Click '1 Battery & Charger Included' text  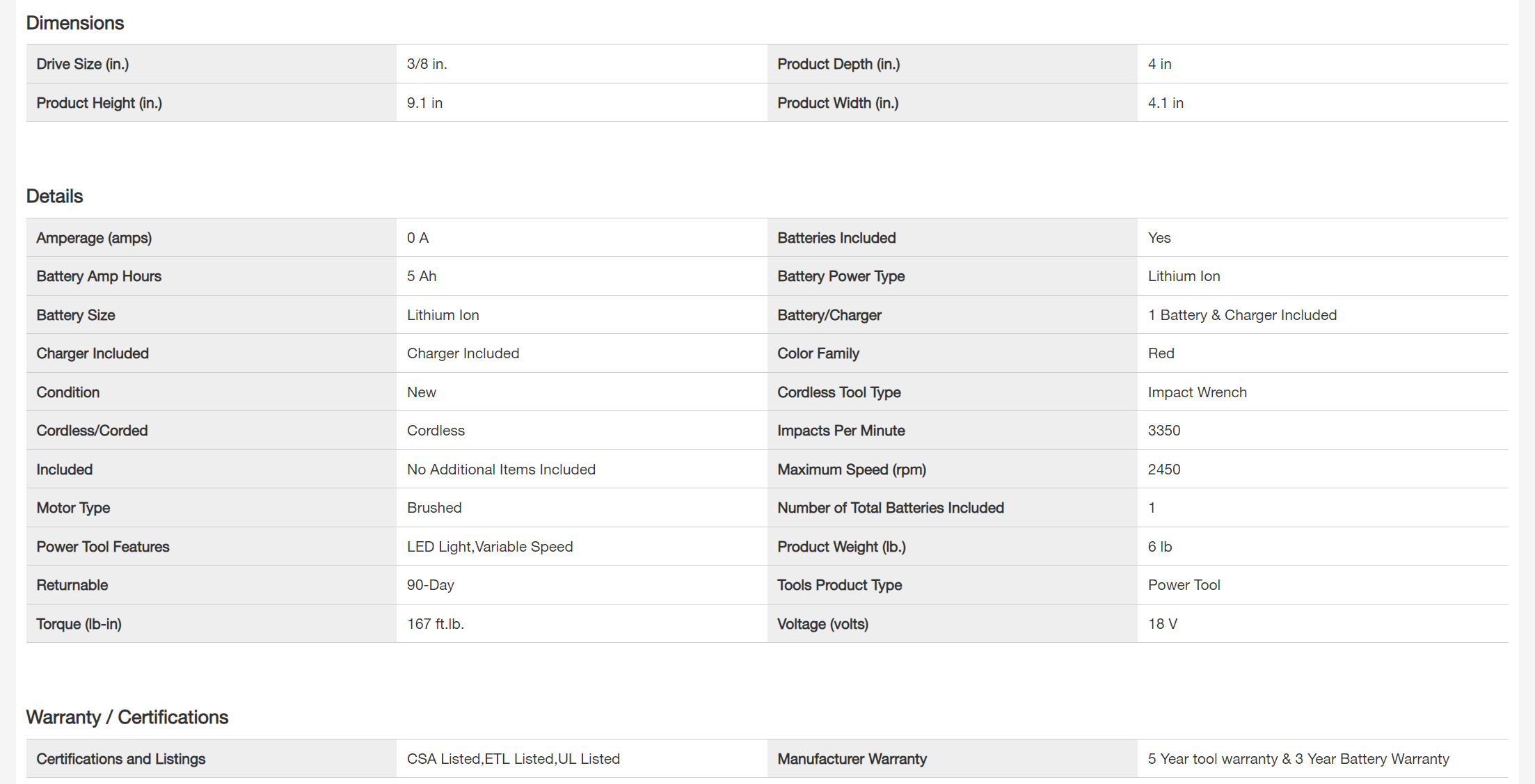pos(1241,315)
